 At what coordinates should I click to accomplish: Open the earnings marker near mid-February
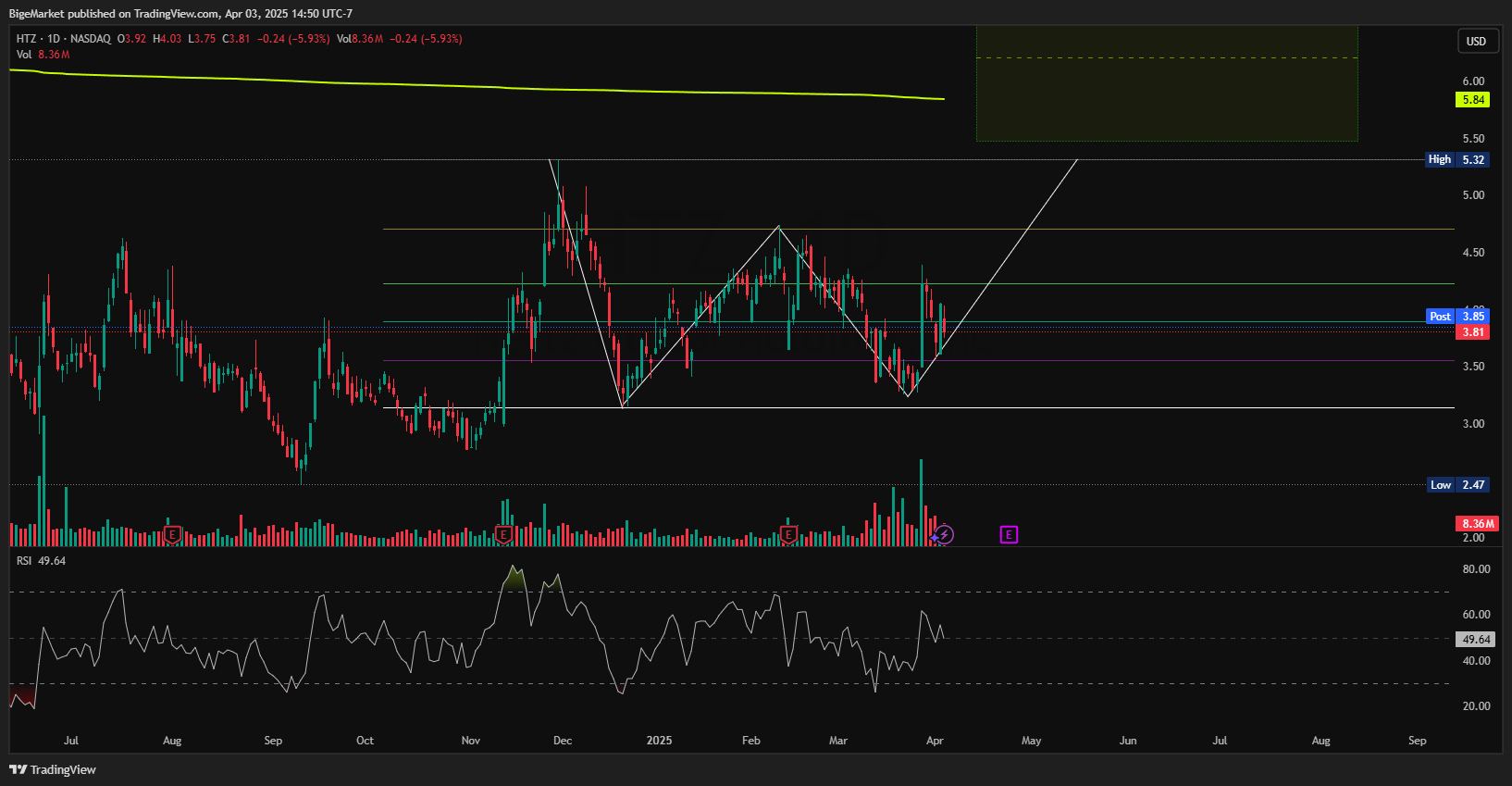(x=788, y=534)
